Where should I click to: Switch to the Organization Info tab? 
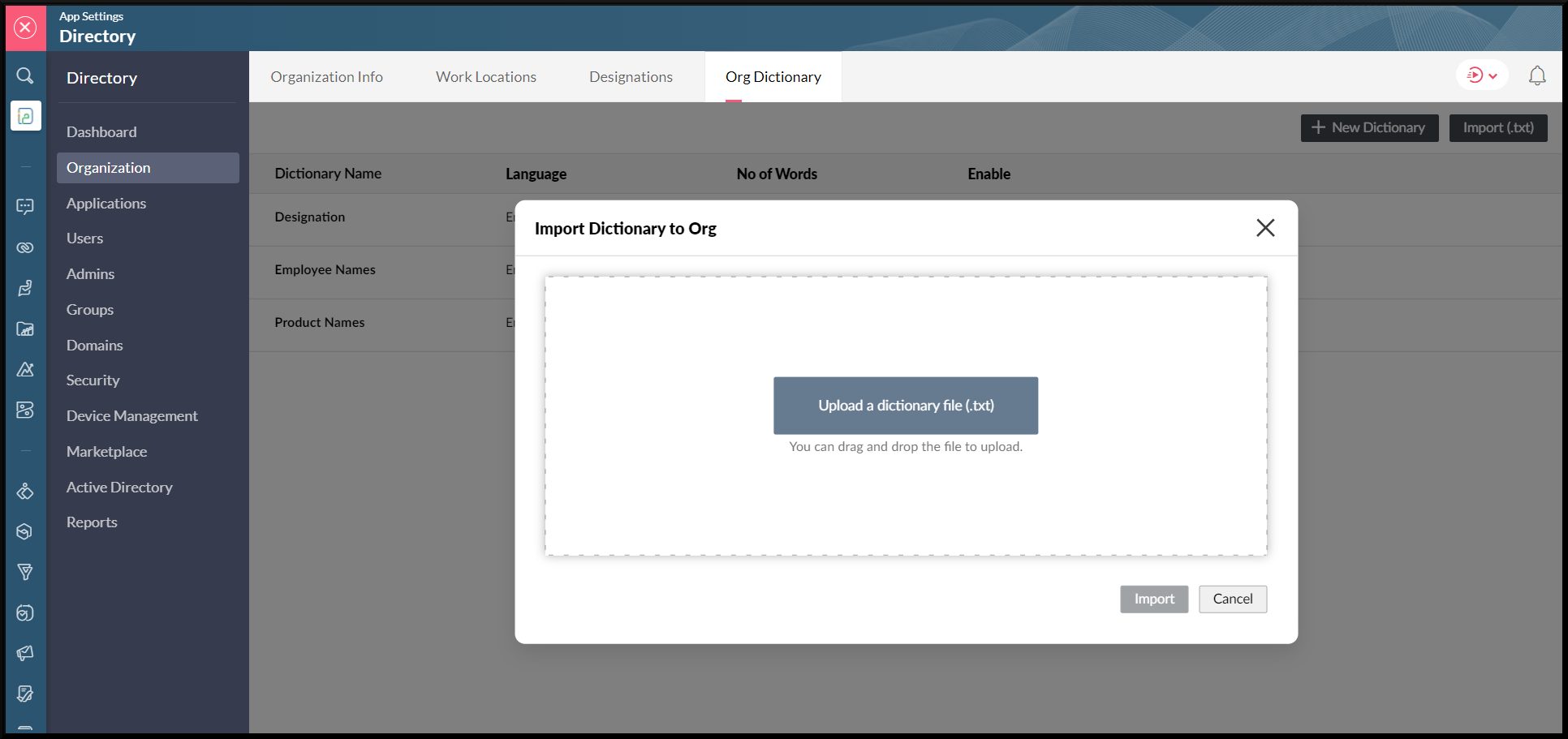coord(327,77)
